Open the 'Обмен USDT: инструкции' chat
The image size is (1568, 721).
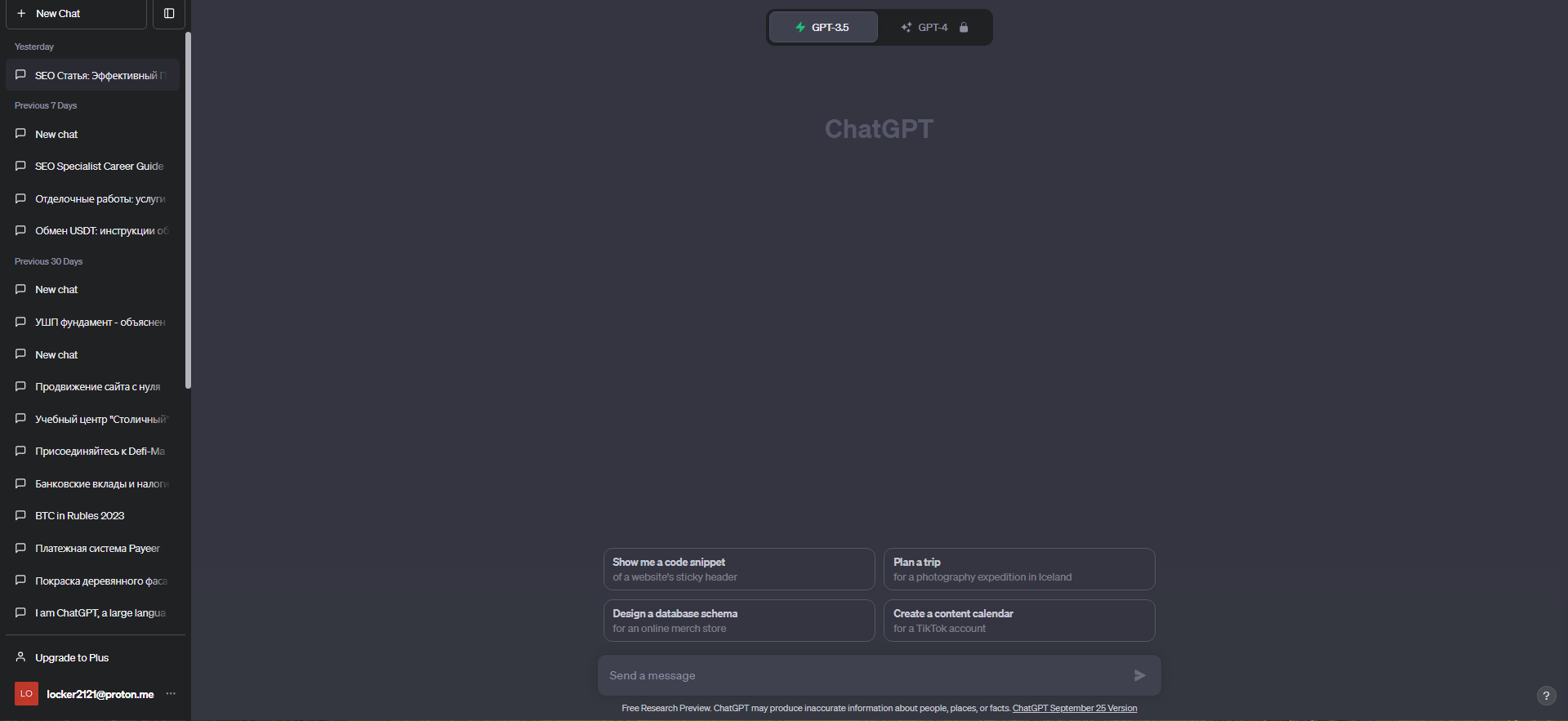tap(92, 230)
